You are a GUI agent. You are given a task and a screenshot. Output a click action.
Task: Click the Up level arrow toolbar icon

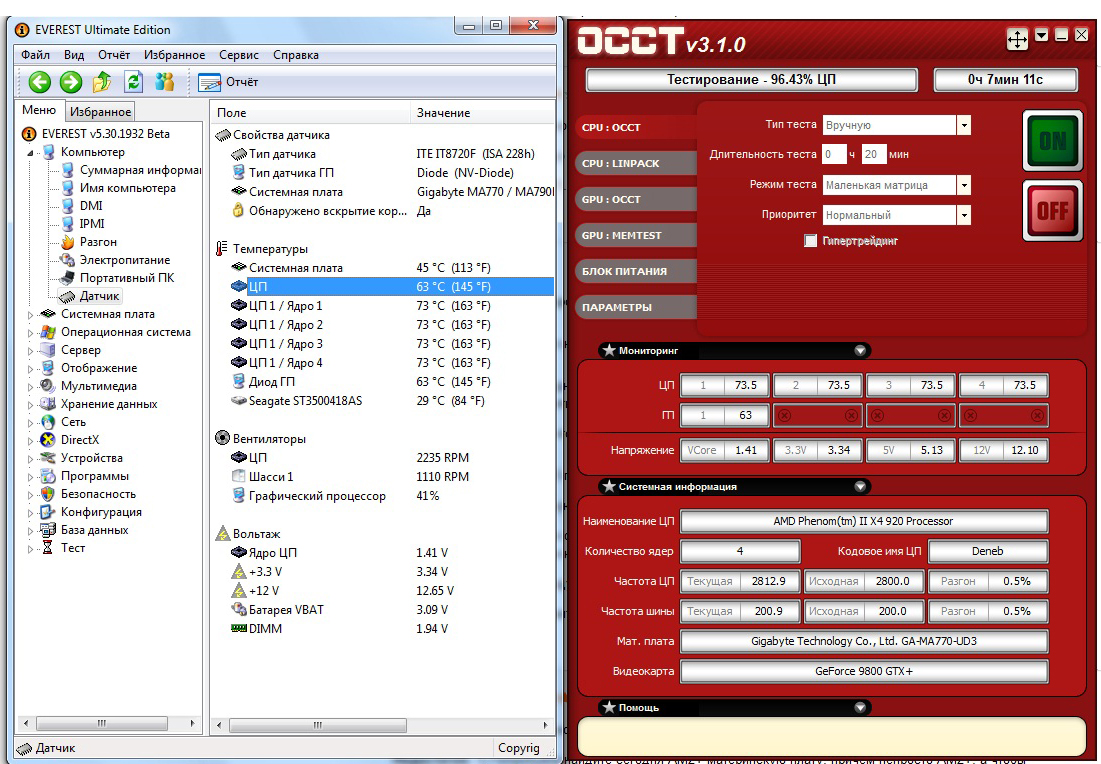tap(102, 82)
